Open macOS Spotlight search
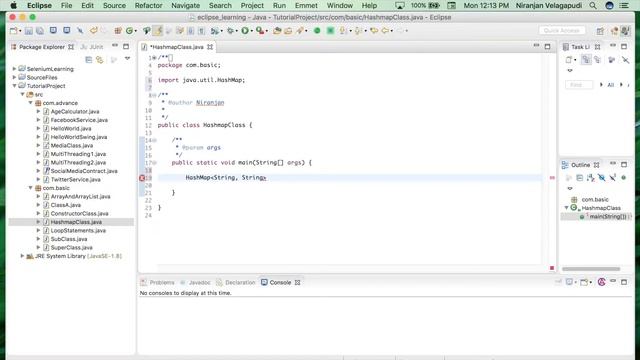Viewport: 640px width, 360px height. click(593, 5)
